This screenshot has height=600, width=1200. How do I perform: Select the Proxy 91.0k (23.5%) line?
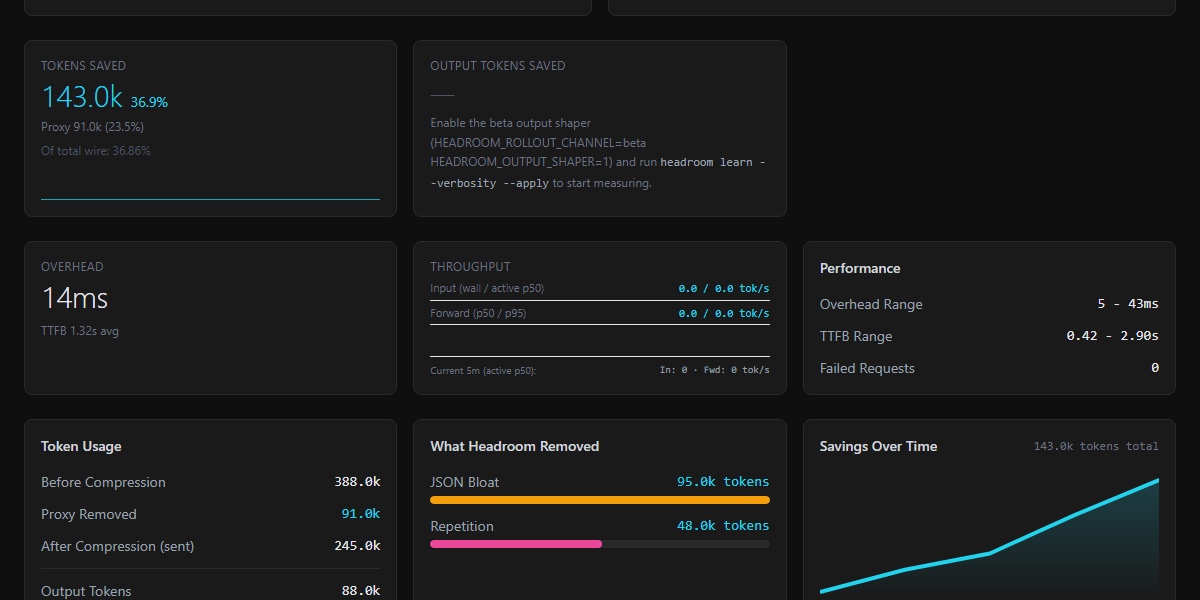tap(92, 127)
